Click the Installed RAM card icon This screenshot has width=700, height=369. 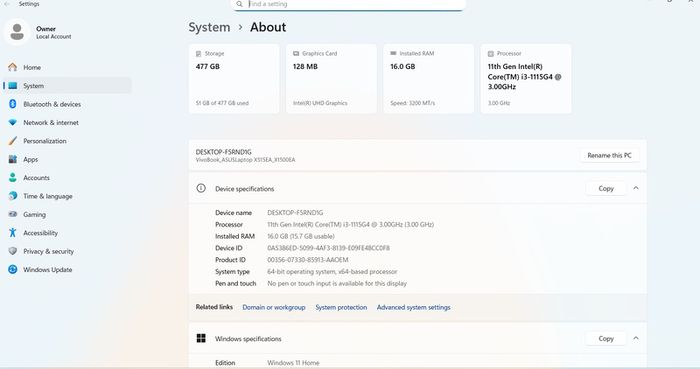[x=393, y=54]
